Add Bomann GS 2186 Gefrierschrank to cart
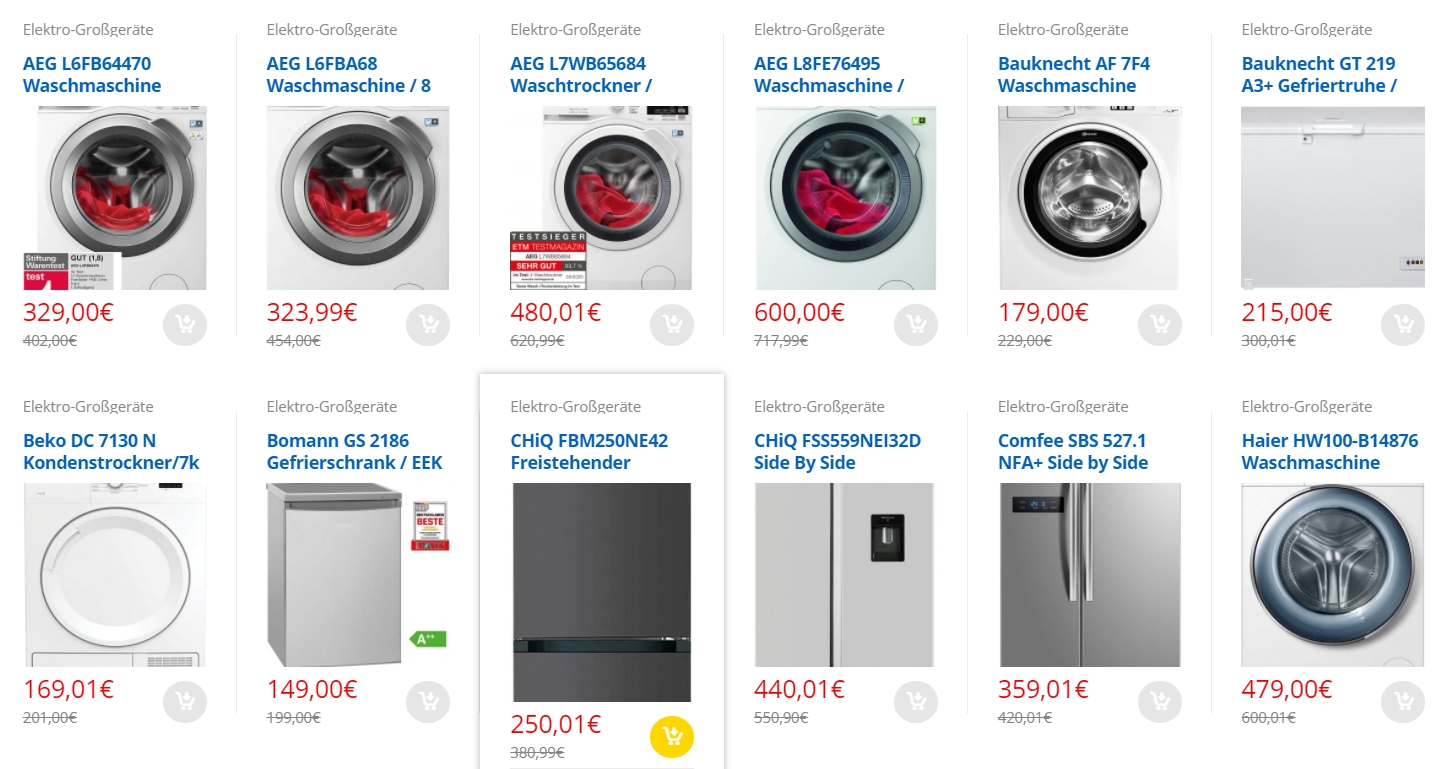 tap(428, 701)
